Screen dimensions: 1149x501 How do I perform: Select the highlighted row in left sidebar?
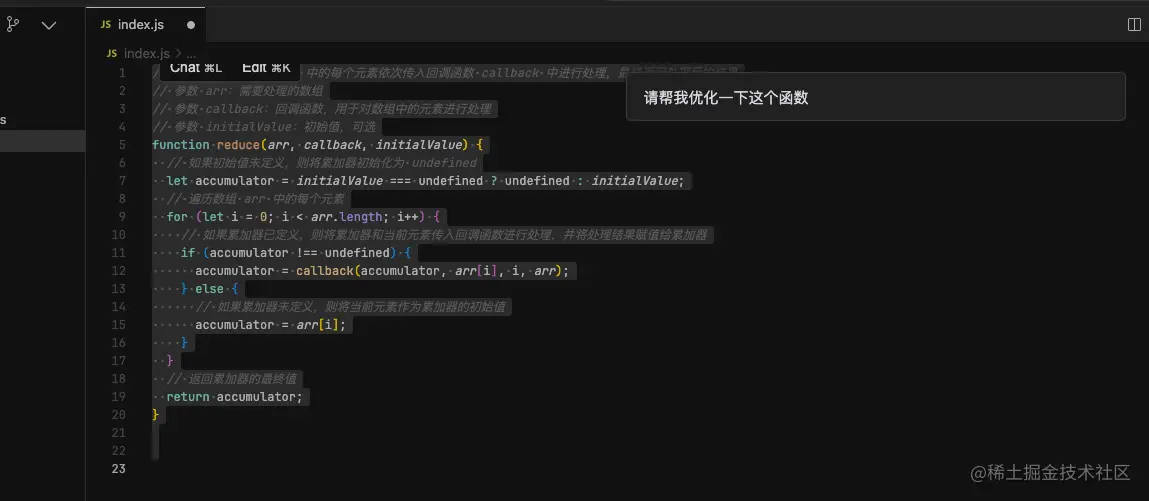coord(43,141)
